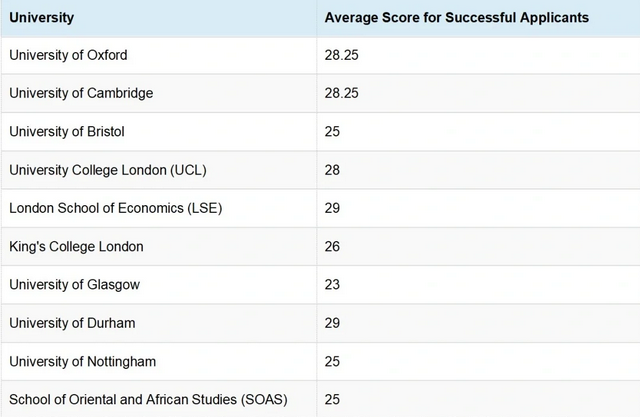This screenshot has height=417, width=640.
Task: Click the 28.25 score for Oxford
Action: coord(341,55)
